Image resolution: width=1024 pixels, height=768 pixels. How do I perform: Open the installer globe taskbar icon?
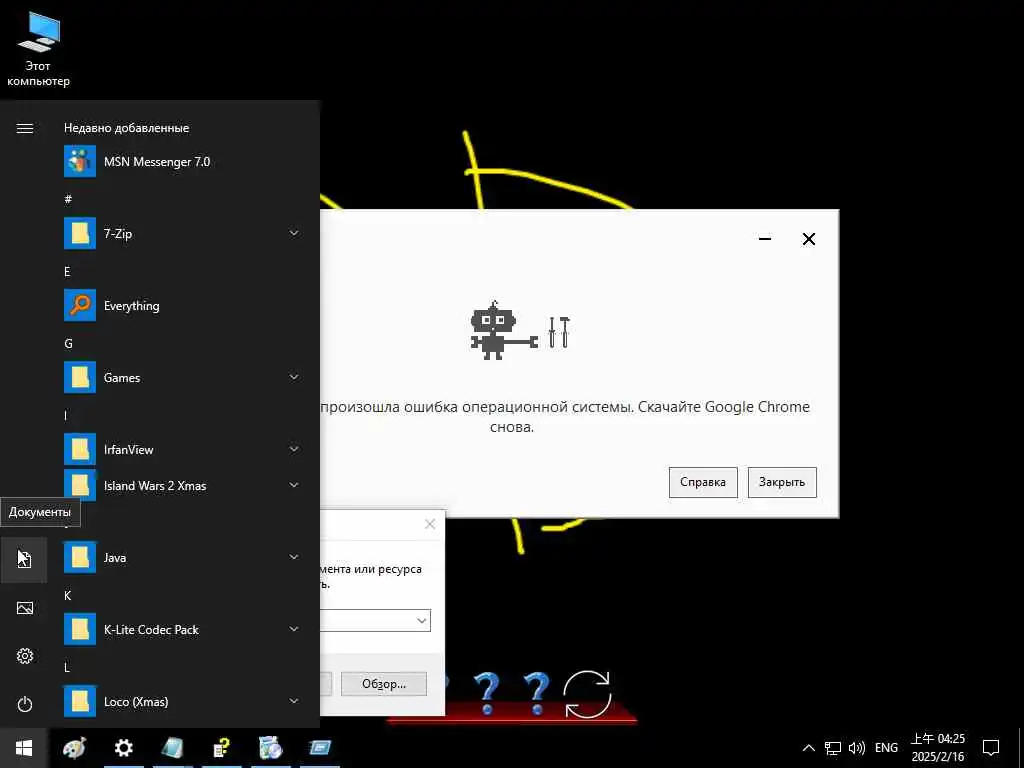(270, 748)
